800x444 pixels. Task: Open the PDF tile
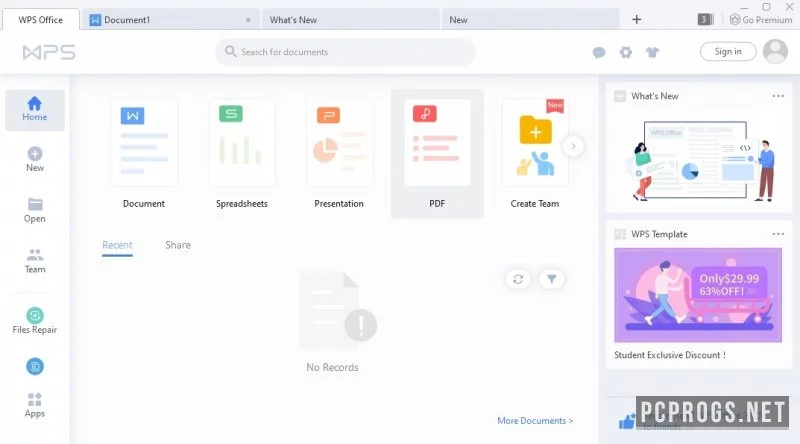[437, 154]
